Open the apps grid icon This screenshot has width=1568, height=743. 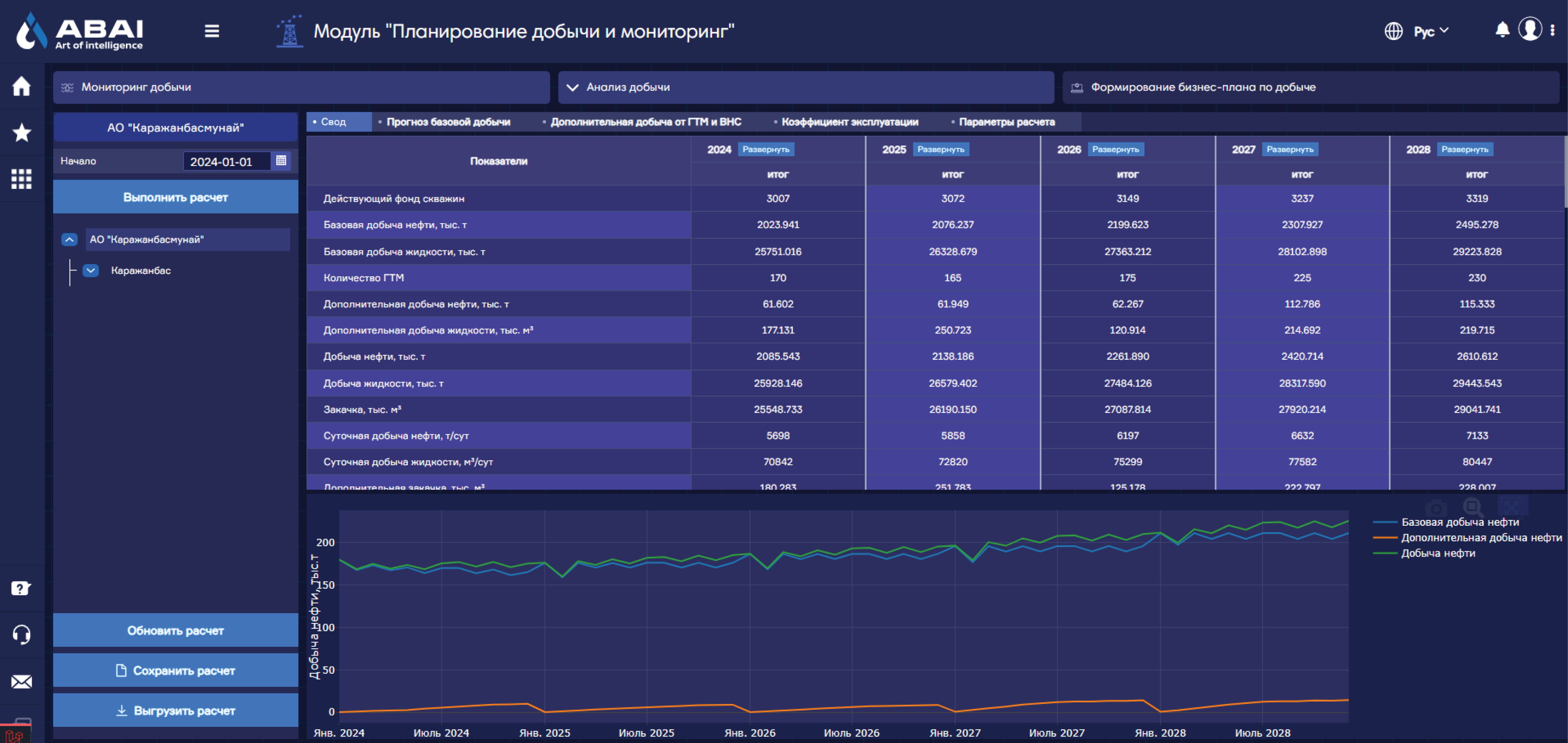(21, 179)
